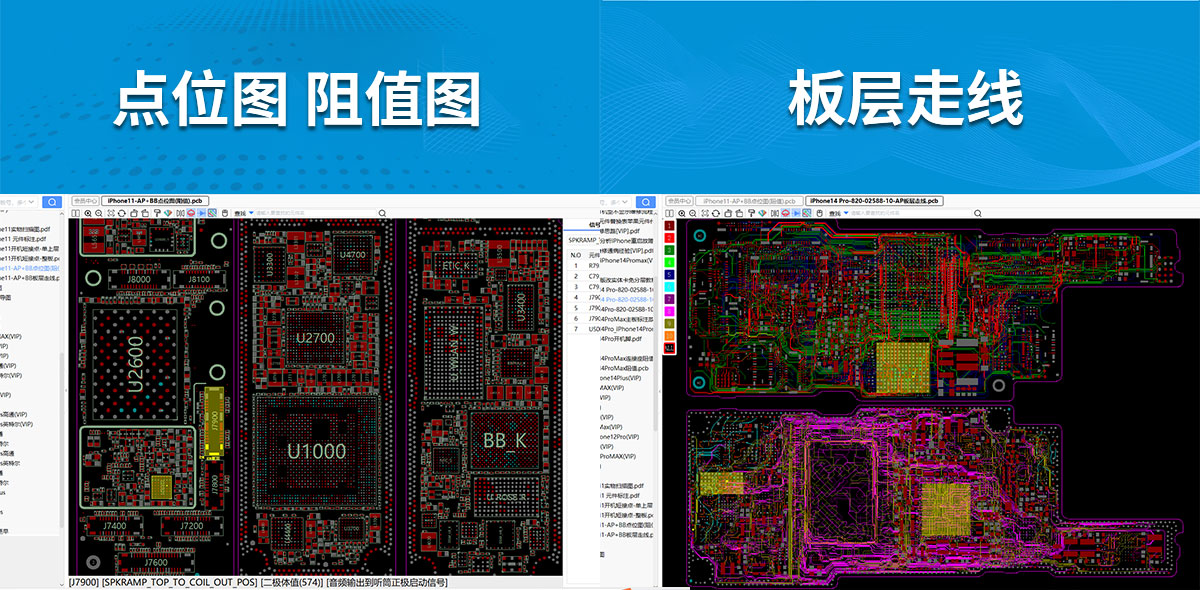Image resolution: width=1200 pixels, height=590 pixels.
Task: Open dropdown beside middle panel blue search button
Action: point(625,202)
